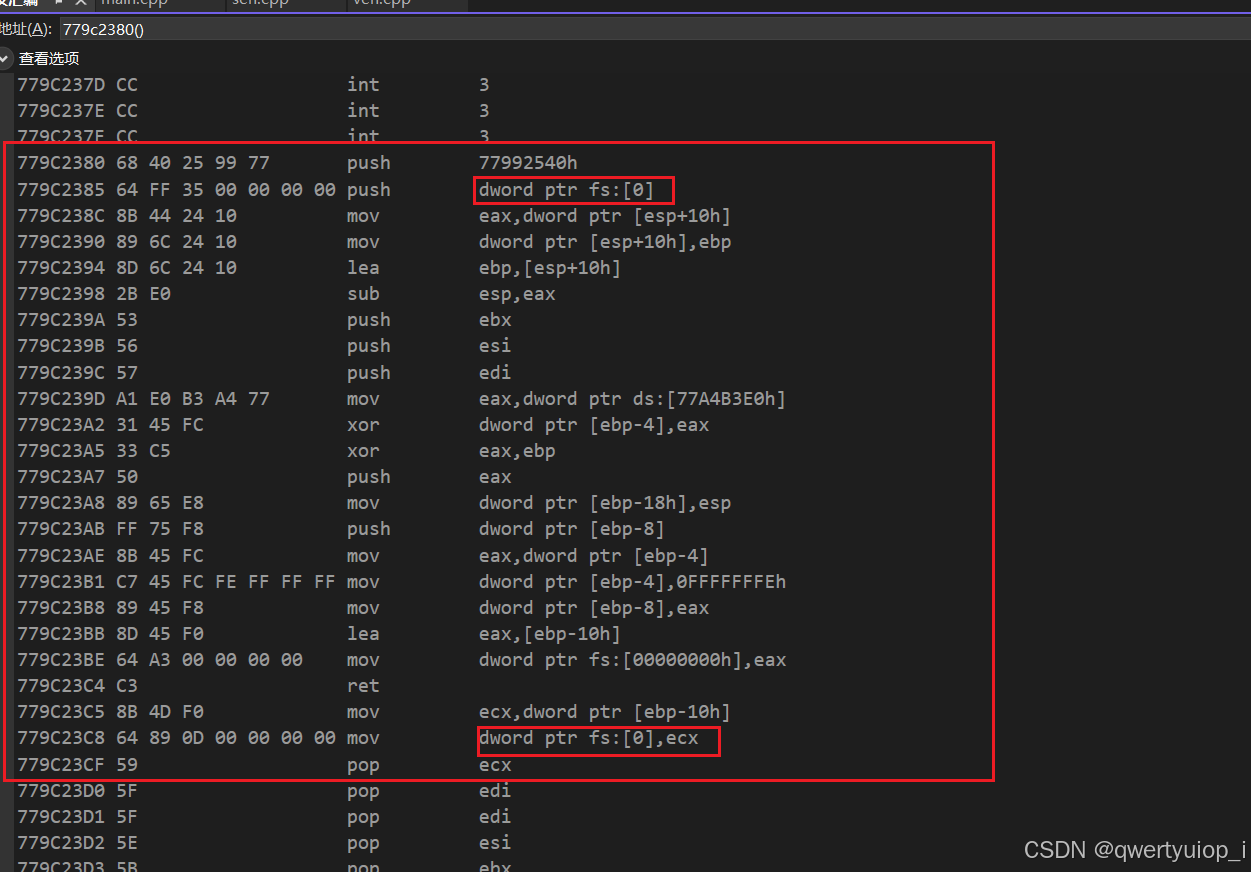This screenshot has height=872, width=1251.
Task: Click operand eax,ebp of xor
Action: point(517,451)
